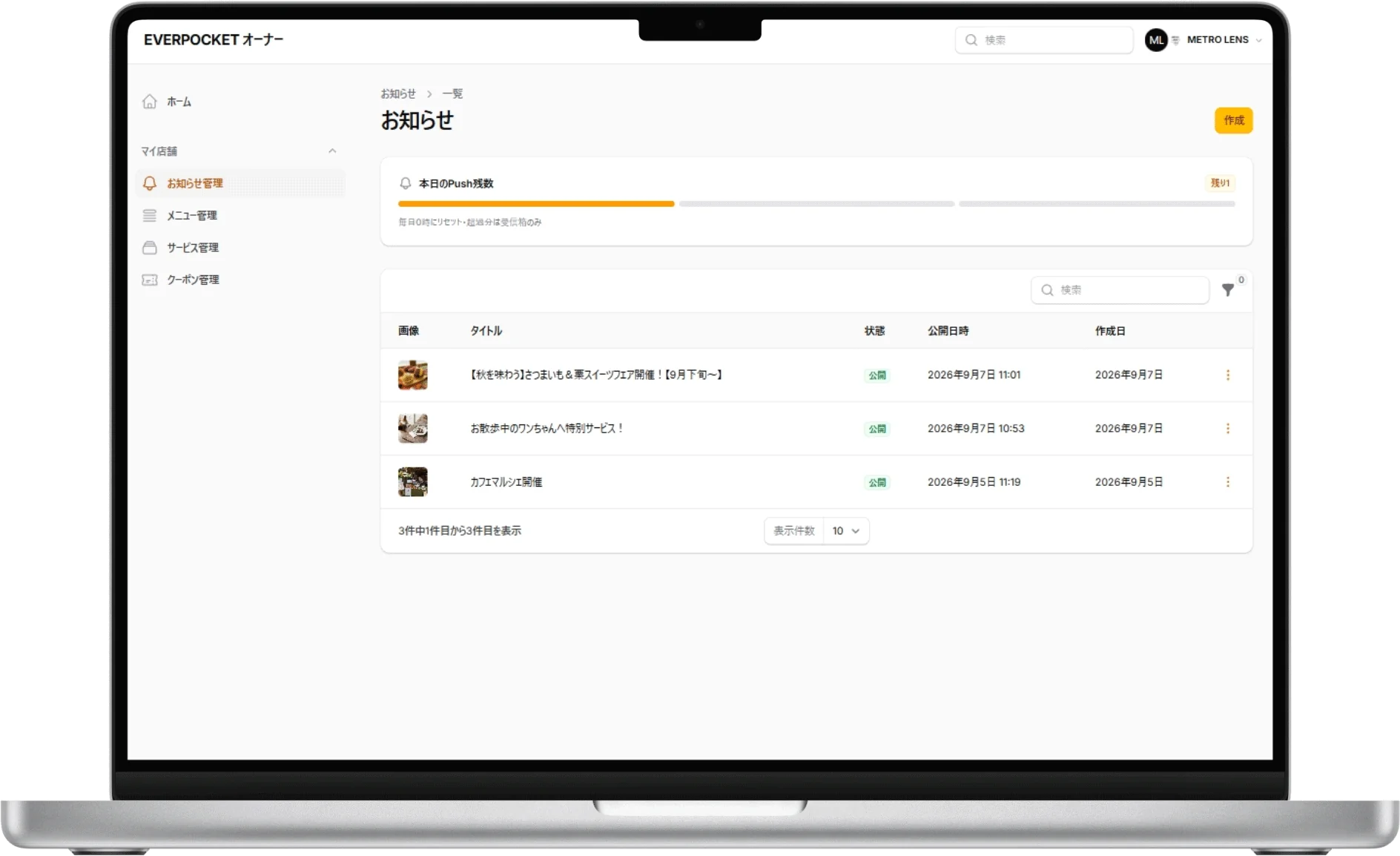Click the メニュー管理 list icon

[x=150, y=215]
